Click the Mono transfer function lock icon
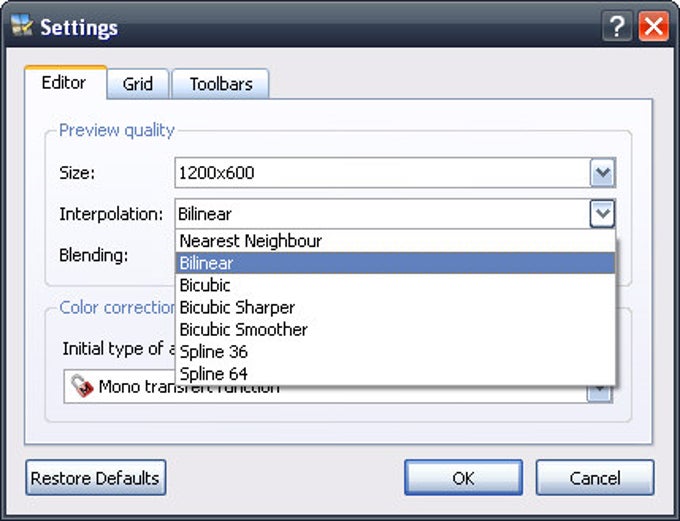Image resolution: width=680 pixels, height=521 pixels. [82, 386]
